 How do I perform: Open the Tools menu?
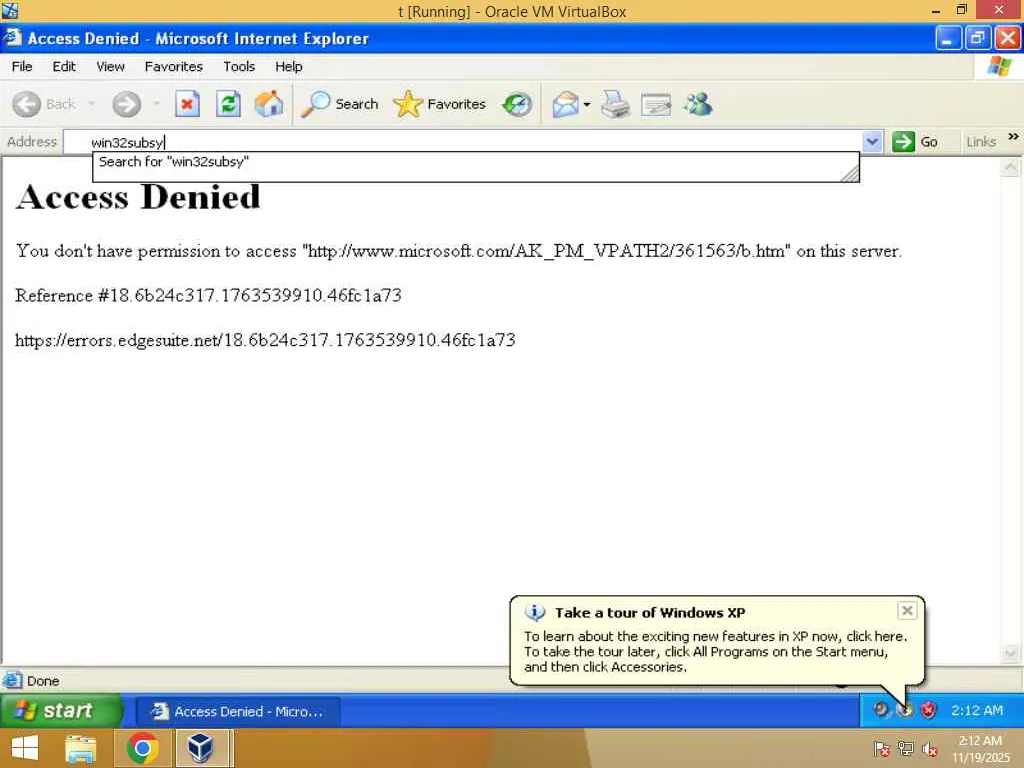pos(239,67)
